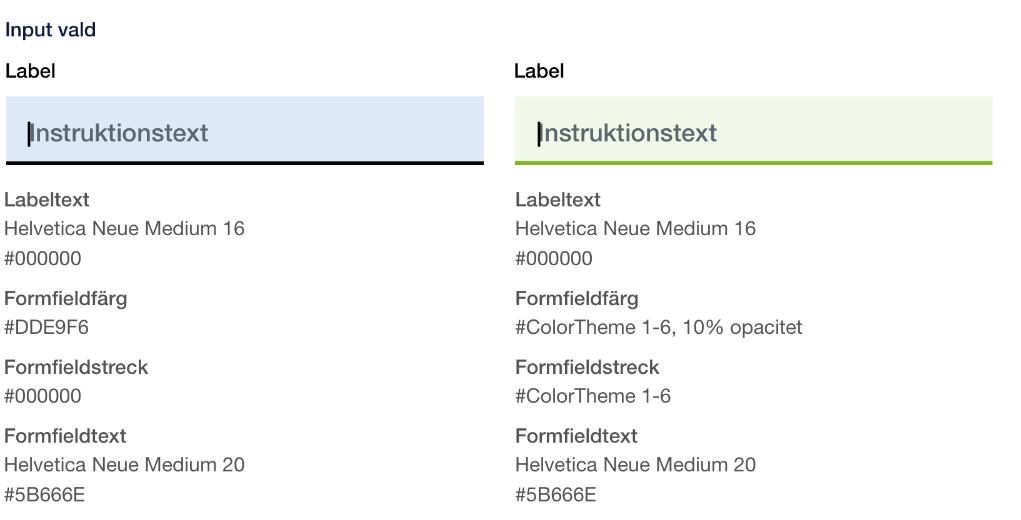Click the green underline of valid field
Viewport: 1021px width, 520px height.
(x=753, y=163)
